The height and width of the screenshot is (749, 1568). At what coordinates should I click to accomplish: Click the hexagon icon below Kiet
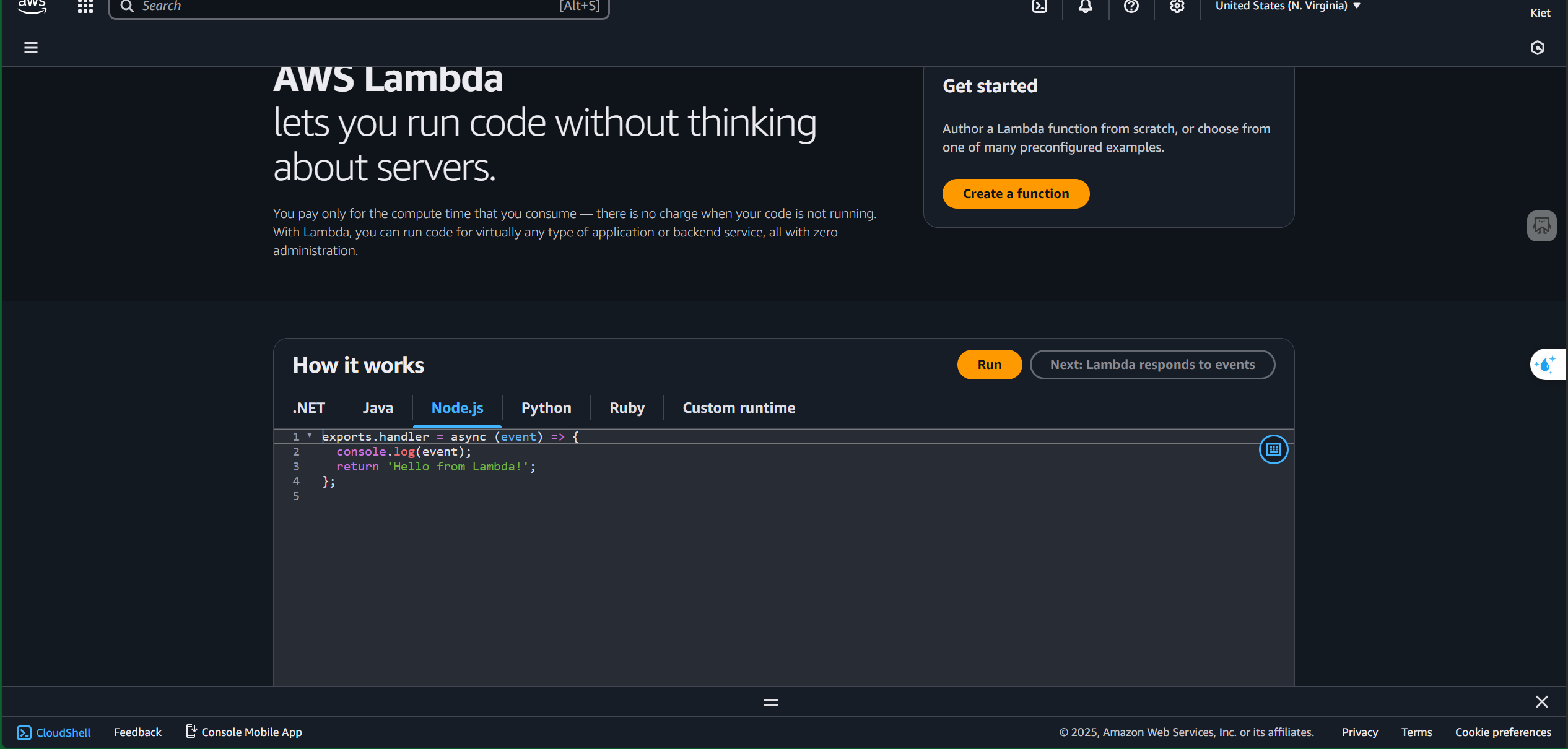pos(1538,48)
